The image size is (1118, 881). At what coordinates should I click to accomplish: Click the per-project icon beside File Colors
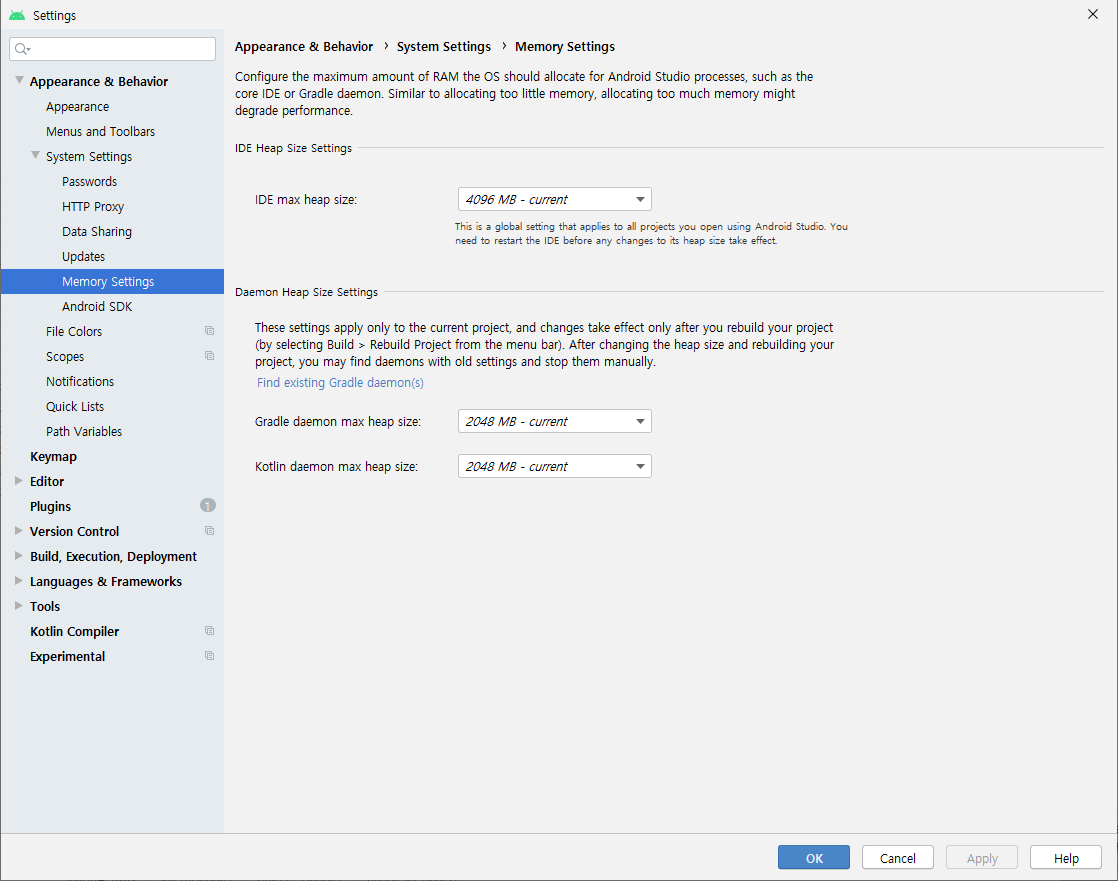coord(209,331)
